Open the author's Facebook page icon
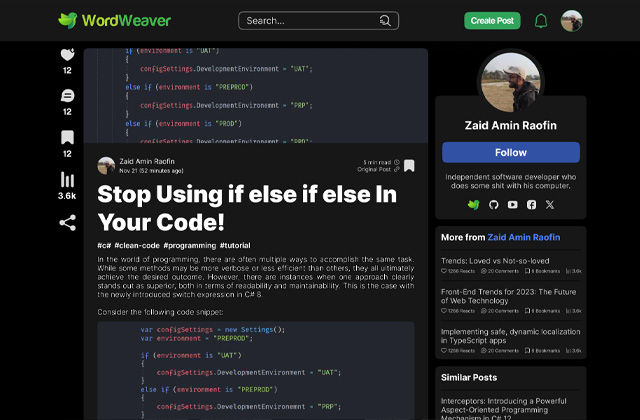 pyautogui.click(x=531, y=204)
